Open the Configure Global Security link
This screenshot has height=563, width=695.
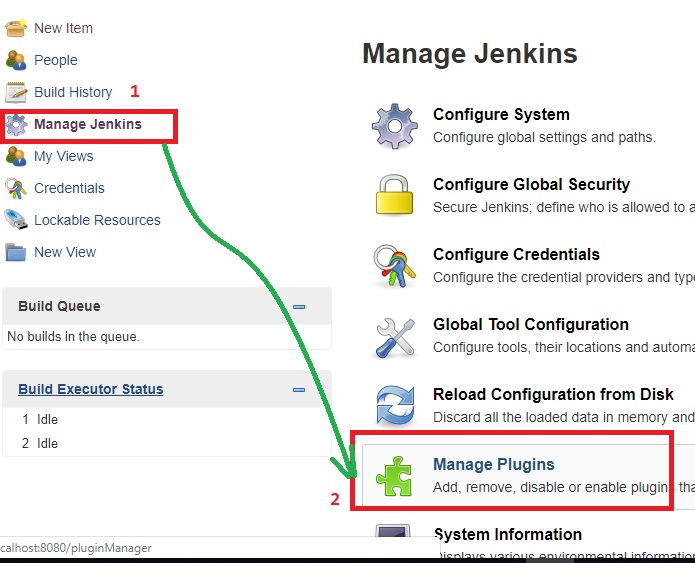[531, 184]
